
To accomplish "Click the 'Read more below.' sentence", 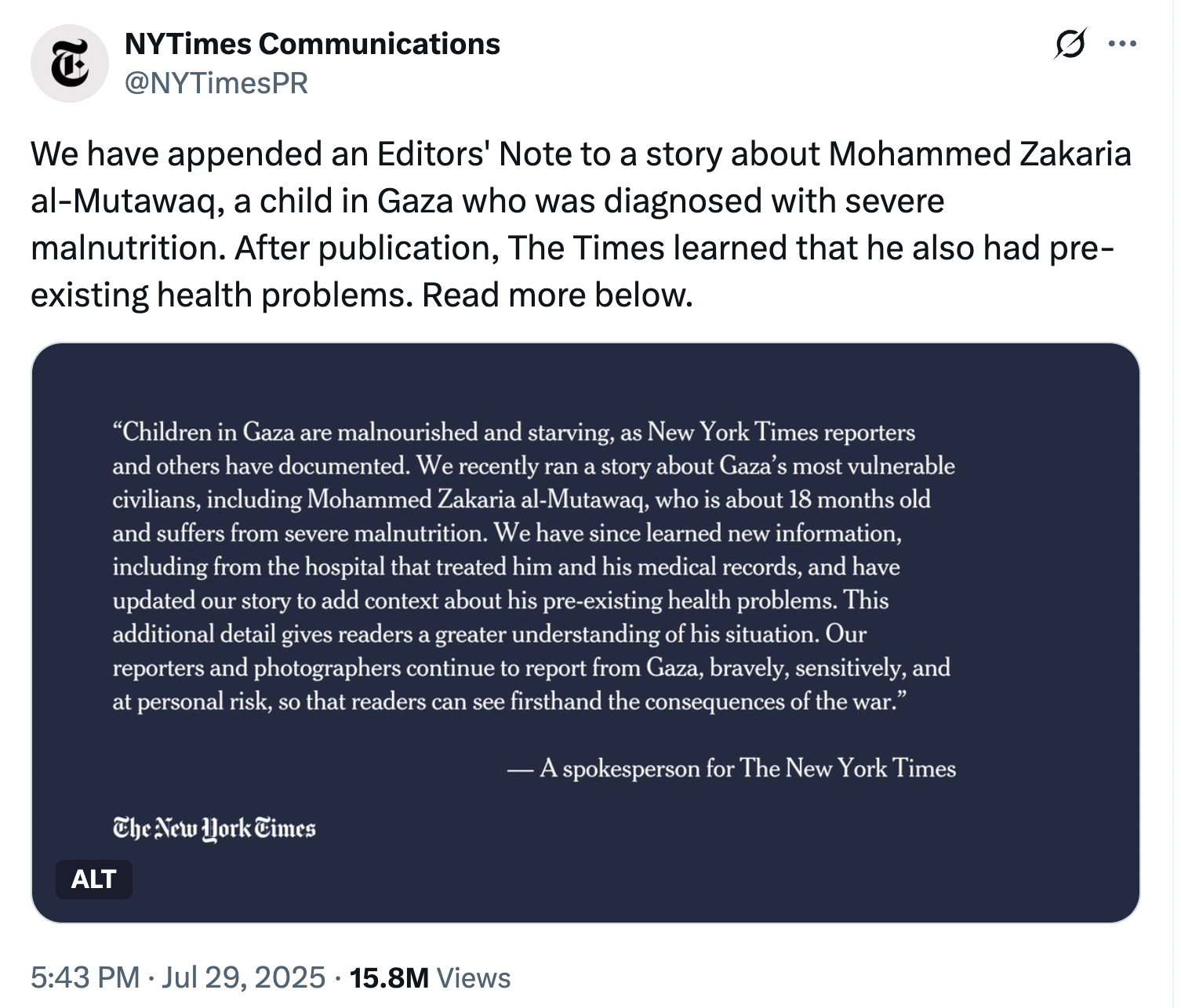I will (x=558, y=295).
